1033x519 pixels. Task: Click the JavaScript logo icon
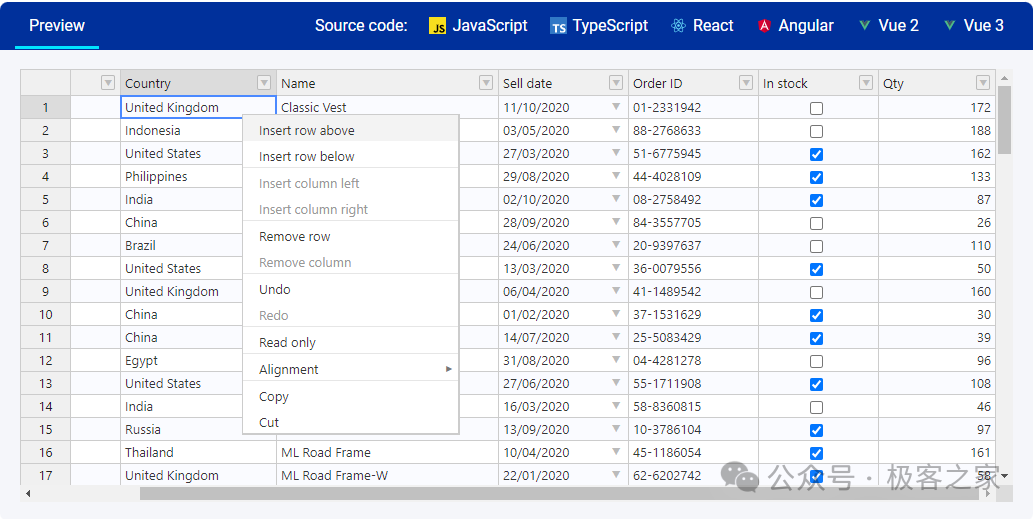click(437, 26)
